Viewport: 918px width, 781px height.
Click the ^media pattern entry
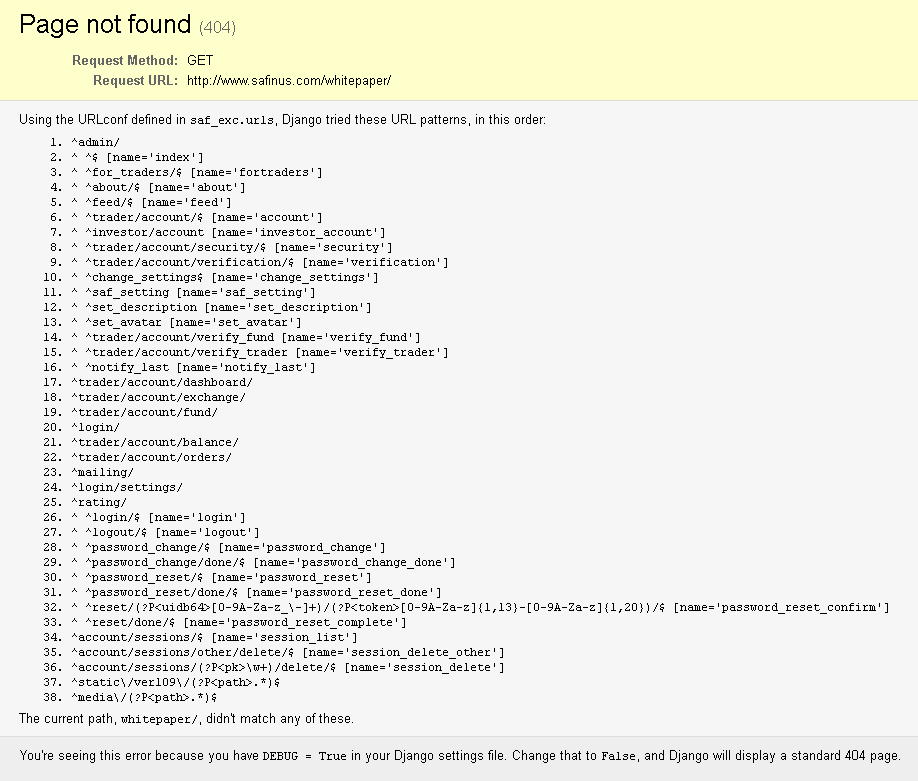coord(144,697)
